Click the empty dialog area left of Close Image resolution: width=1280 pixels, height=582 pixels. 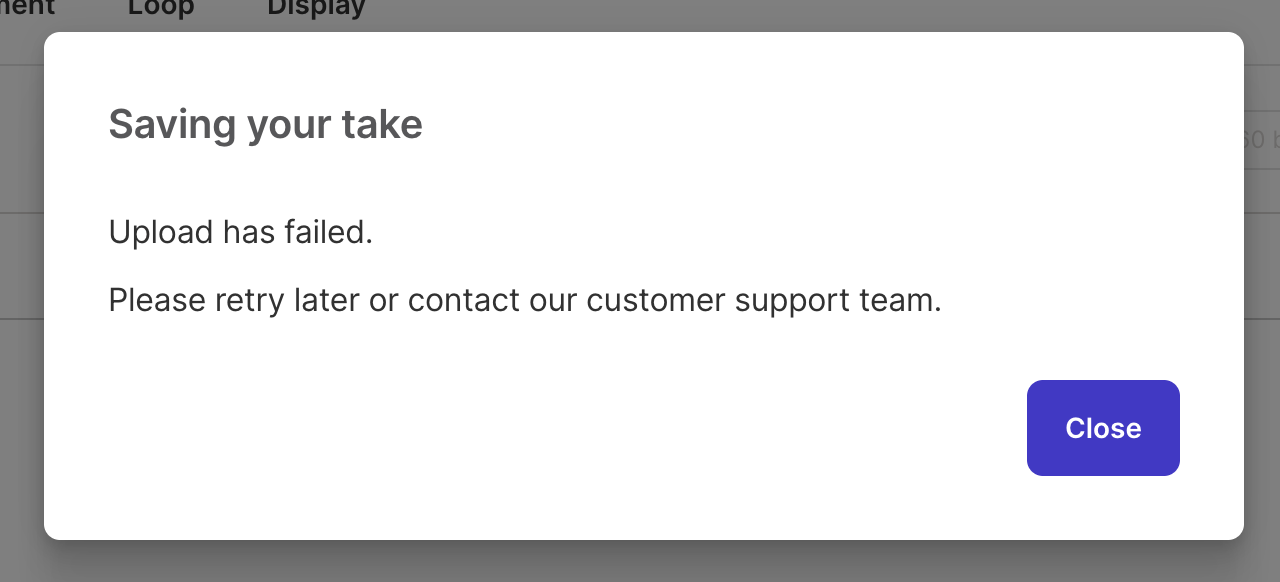(x=600, y=428)
